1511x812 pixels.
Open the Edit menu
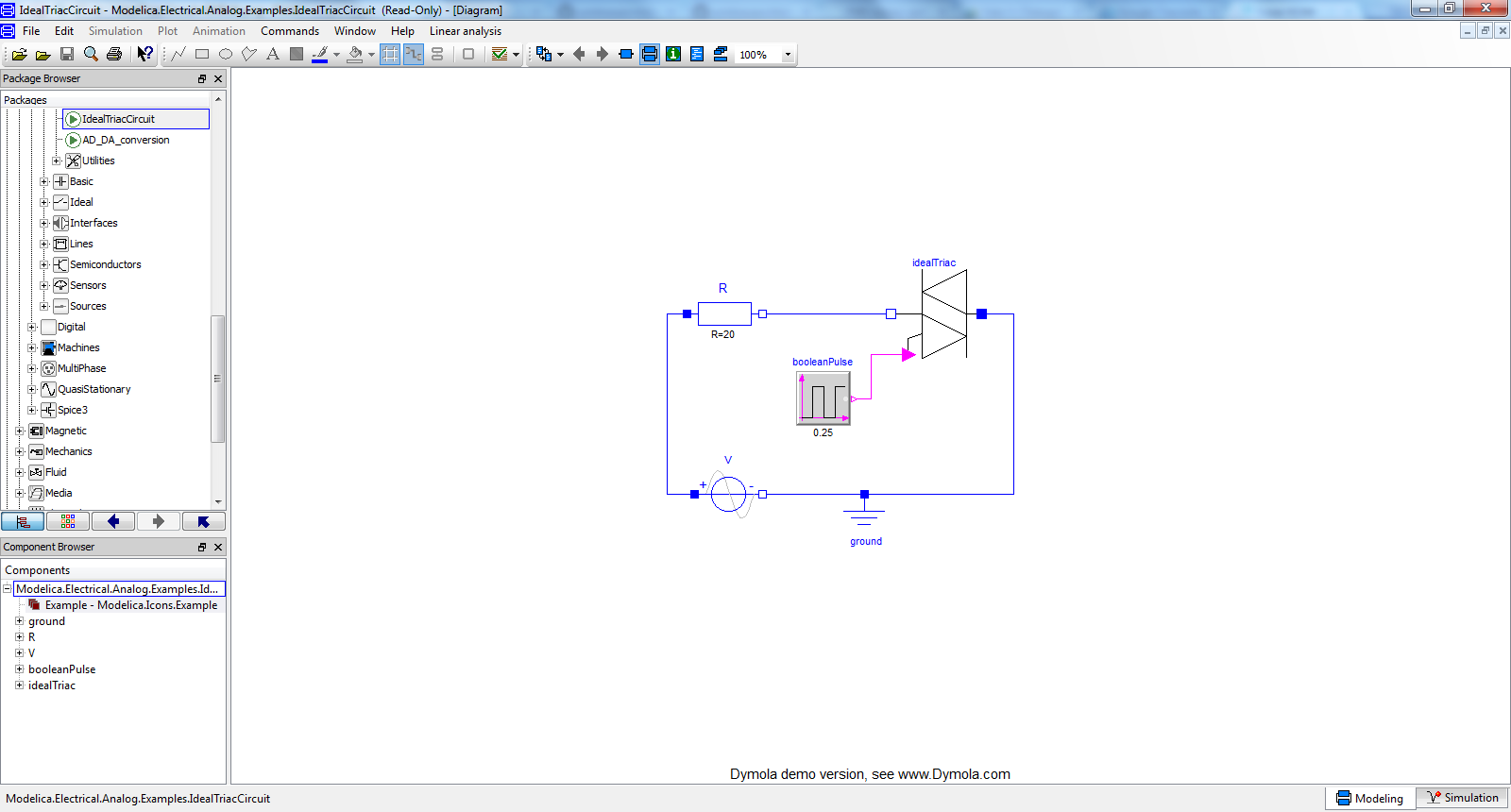click(64, 31)
